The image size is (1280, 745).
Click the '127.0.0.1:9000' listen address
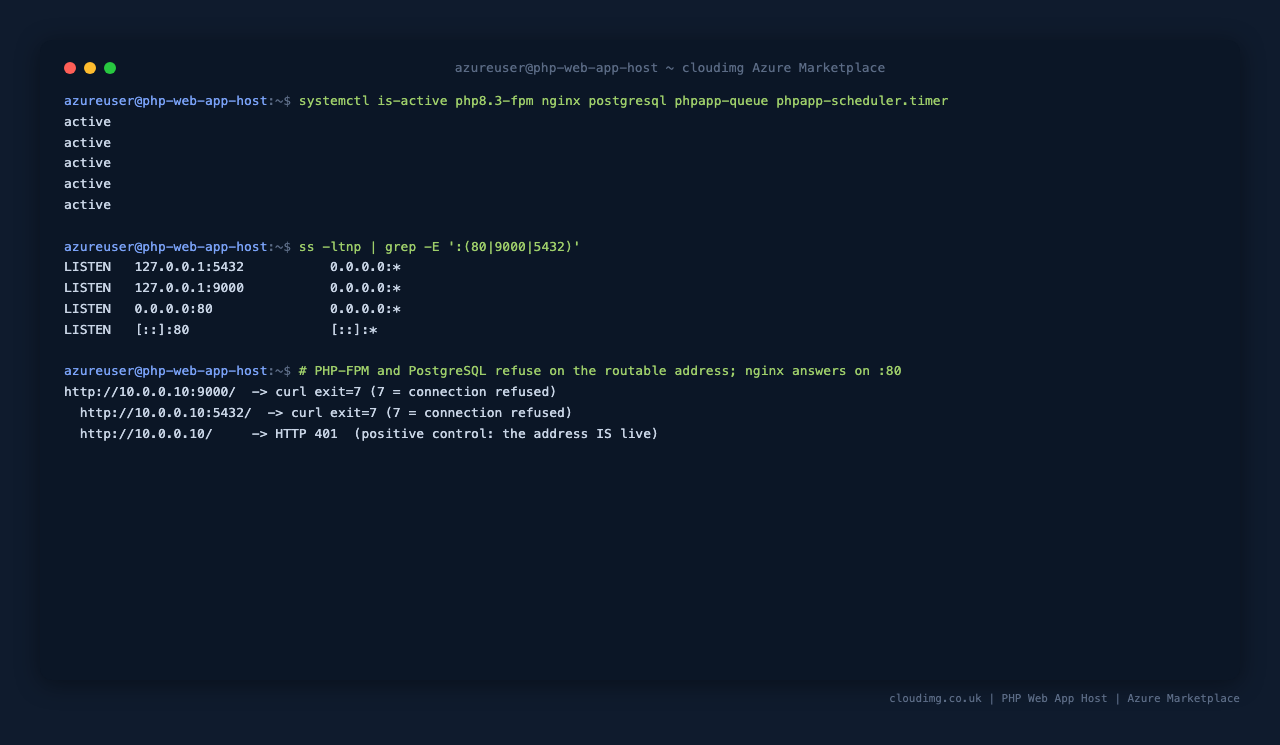(x=189, y=288)
